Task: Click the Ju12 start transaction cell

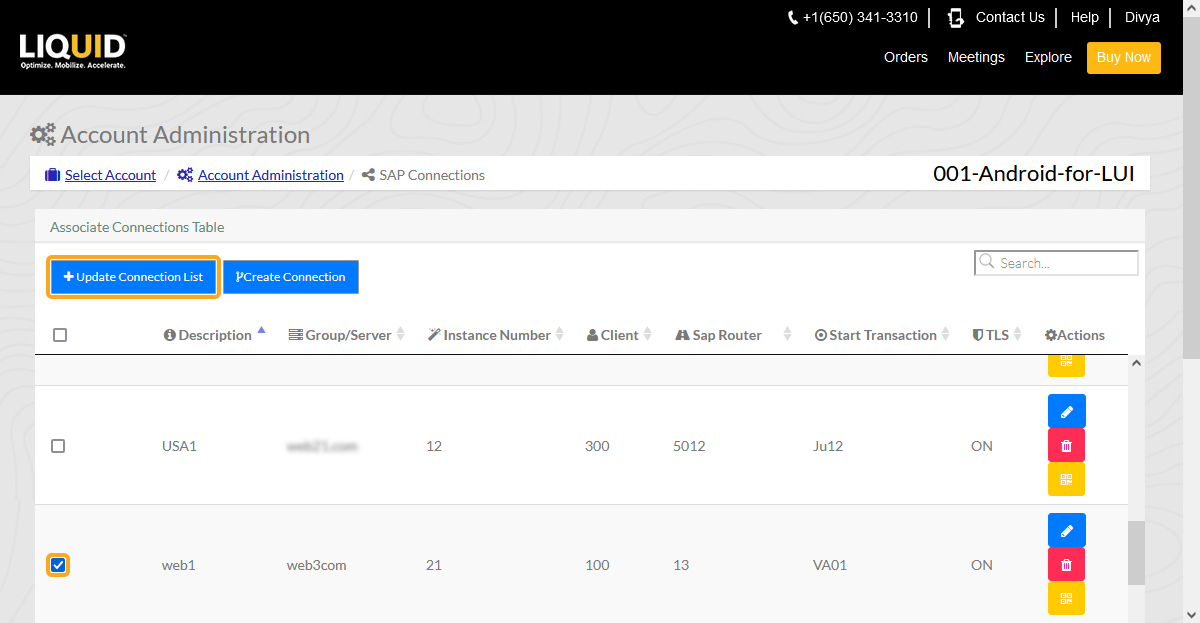Action: point(828,446)
